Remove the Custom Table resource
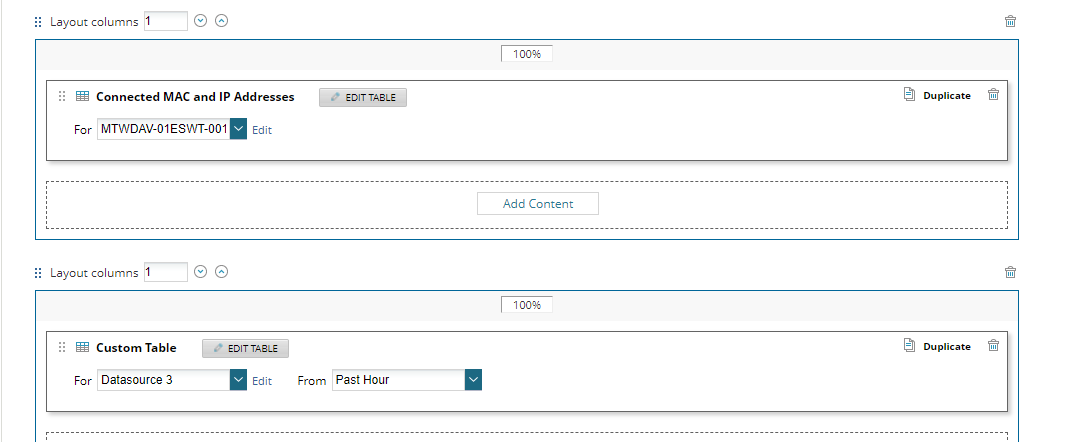1092x442 pixels. tap(993, 346)
